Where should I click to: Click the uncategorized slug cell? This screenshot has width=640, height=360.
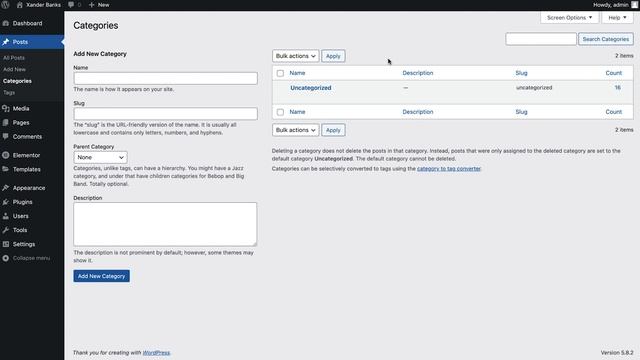(x=534, y=88)
